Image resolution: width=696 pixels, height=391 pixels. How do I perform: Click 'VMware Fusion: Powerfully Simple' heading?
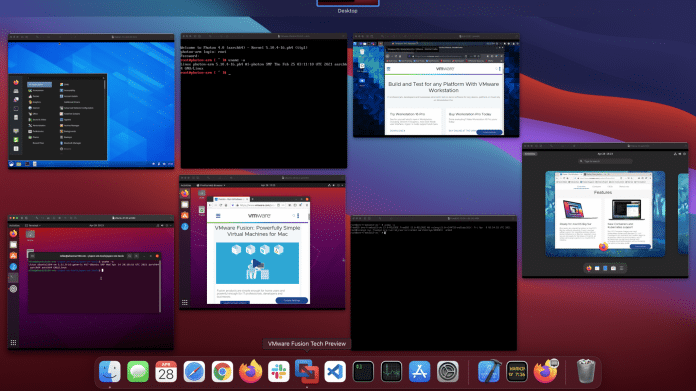click(257, 231)
